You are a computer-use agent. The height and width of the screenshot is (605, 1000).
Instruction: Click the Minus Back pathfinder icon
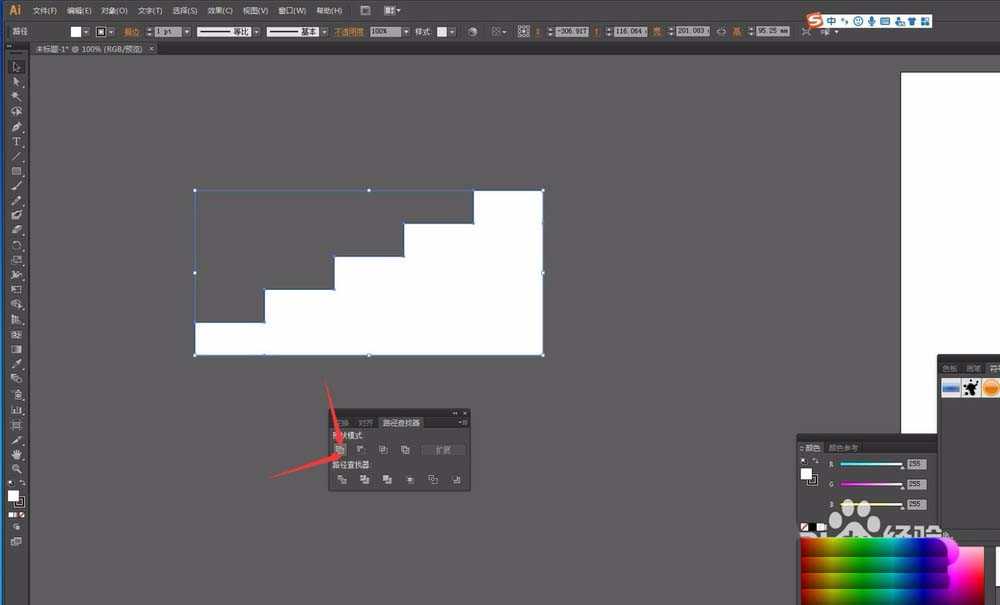click(457, 480)
